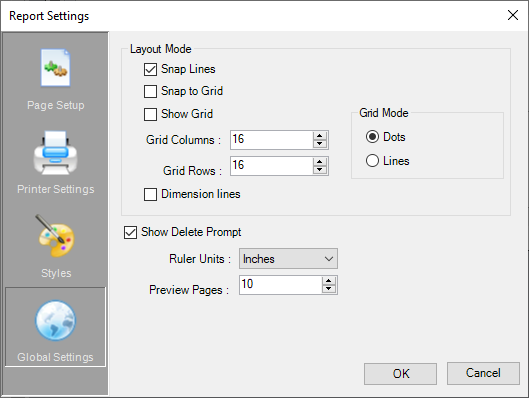Increase Grid Columns with up arrow
529x398 pixels.
pyautogui.click(x=319, y=136)
